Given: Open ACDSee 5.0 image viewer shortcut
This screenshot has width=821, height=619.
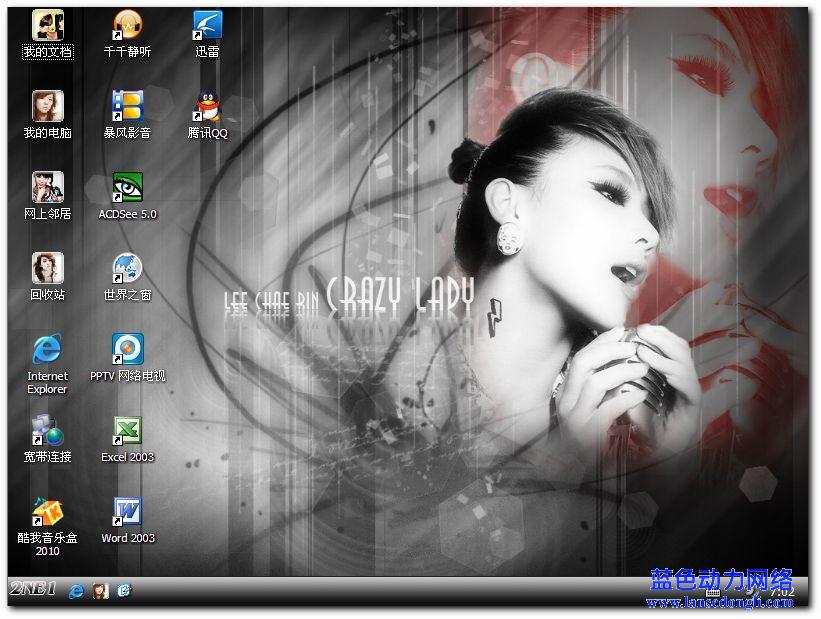Looking at the screenshot, I should point(127,187).
